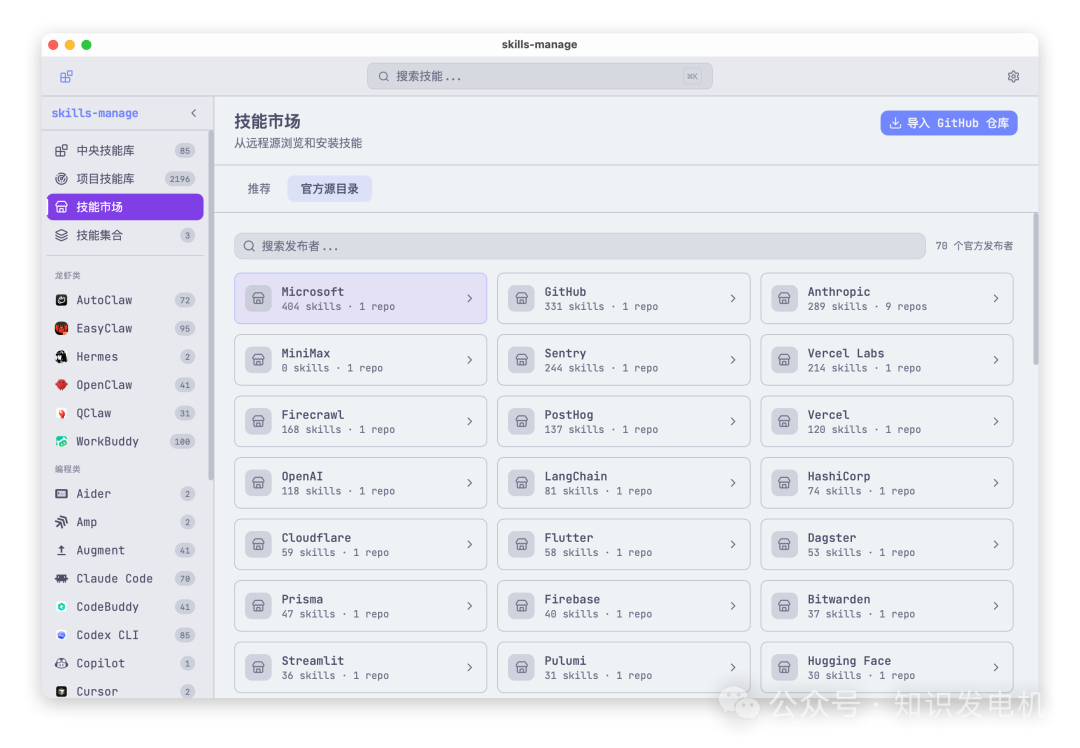Expand the Hugging Face publisher card

(995, 667)
